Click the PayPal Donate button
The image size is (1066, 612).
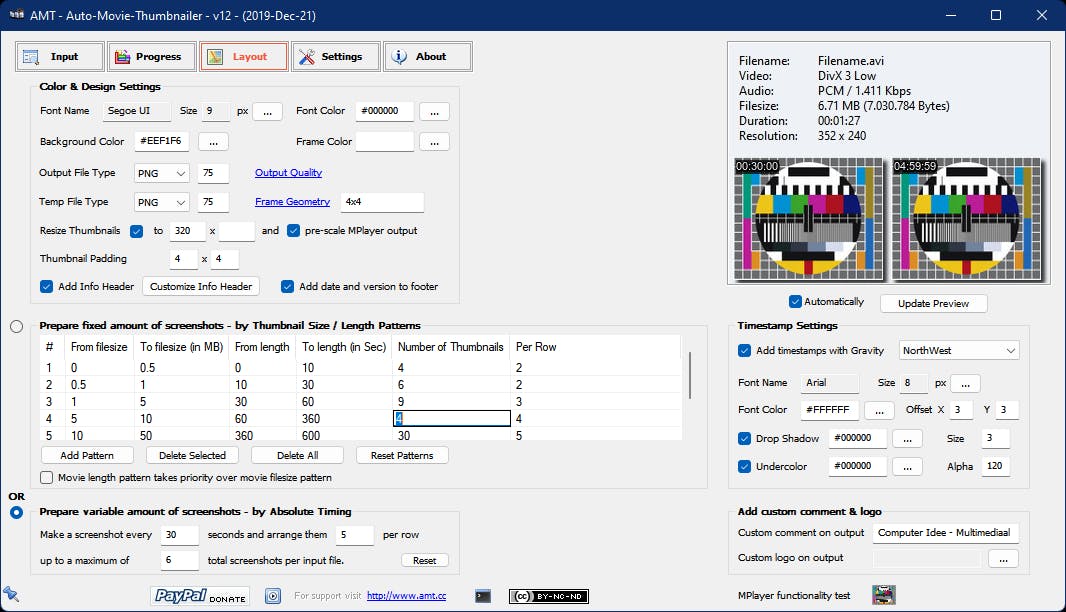coord(200,596)
